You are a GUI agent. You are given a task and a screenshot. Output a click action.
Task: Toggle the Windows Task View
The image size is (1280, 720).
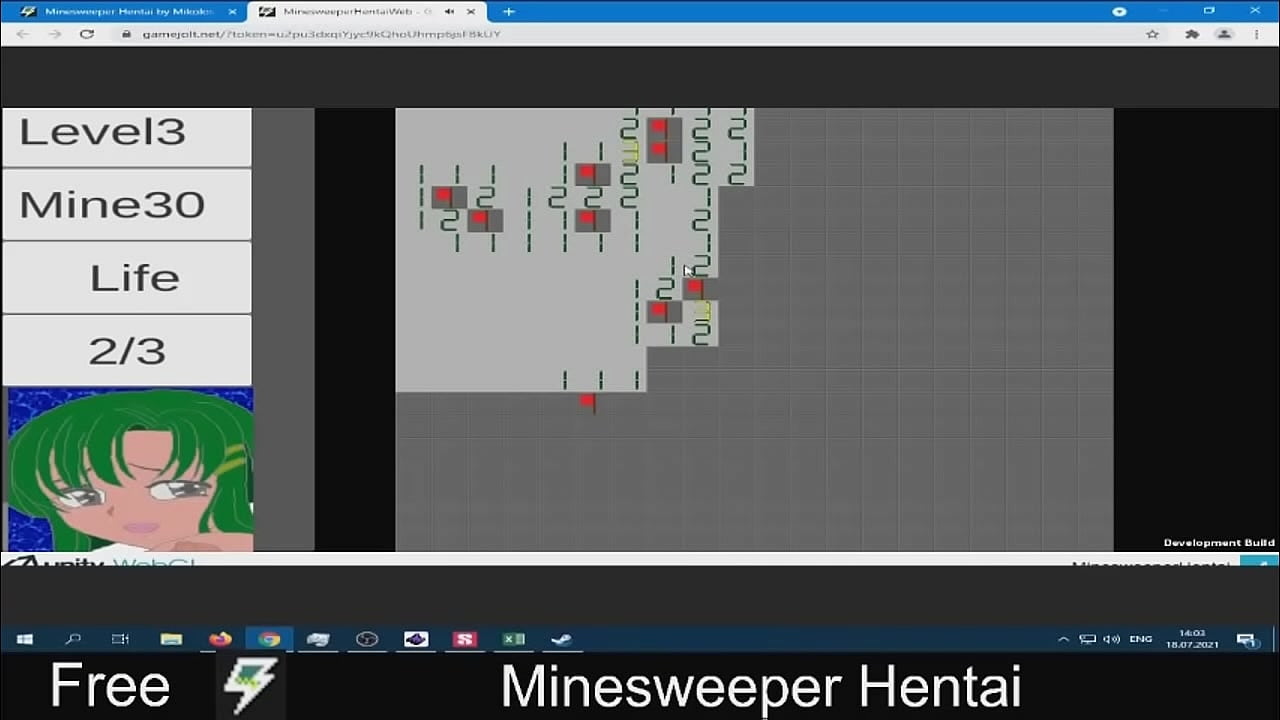121,639
